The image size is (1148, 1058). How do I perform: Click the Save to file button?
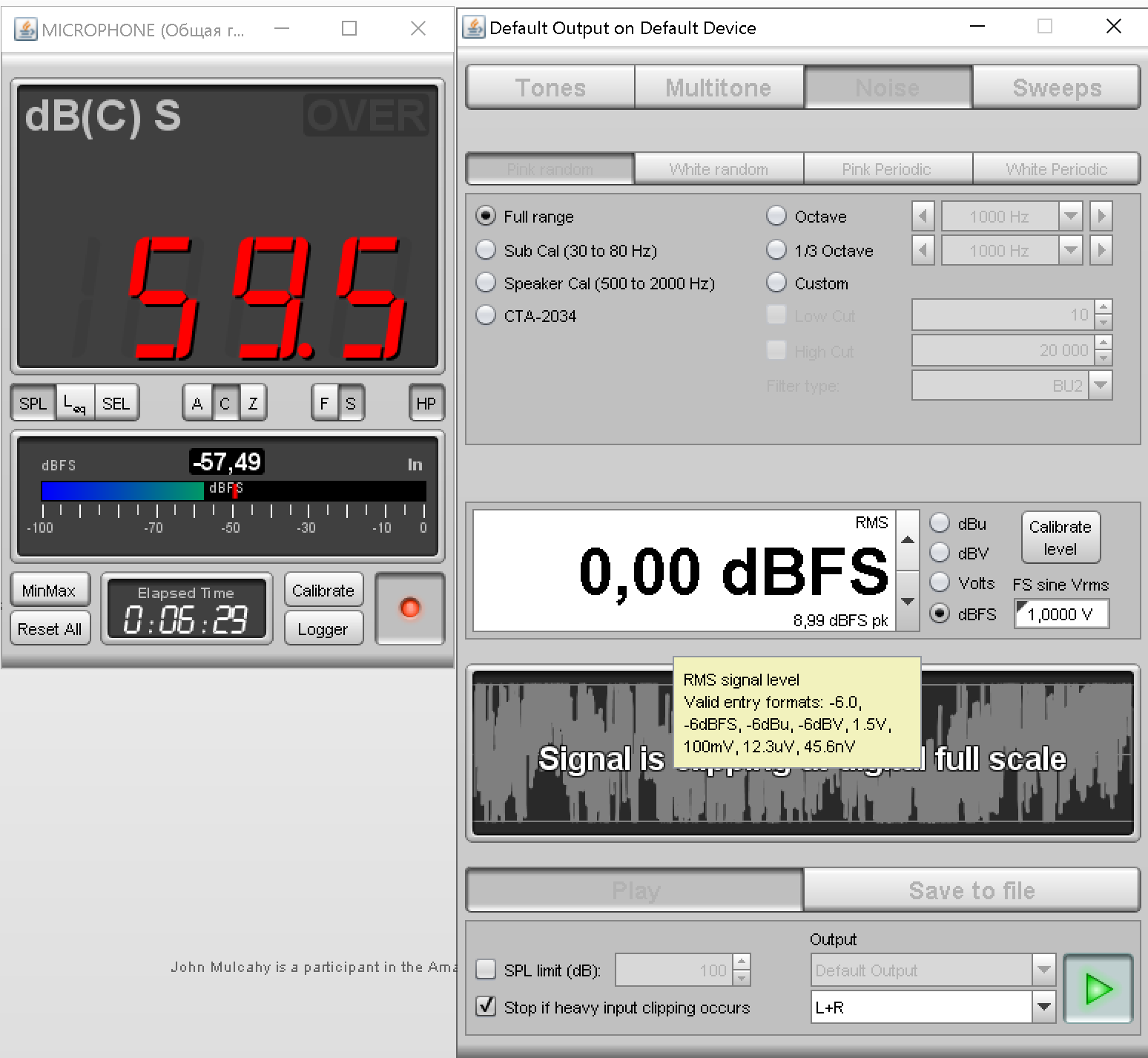(x=971, y=890)
